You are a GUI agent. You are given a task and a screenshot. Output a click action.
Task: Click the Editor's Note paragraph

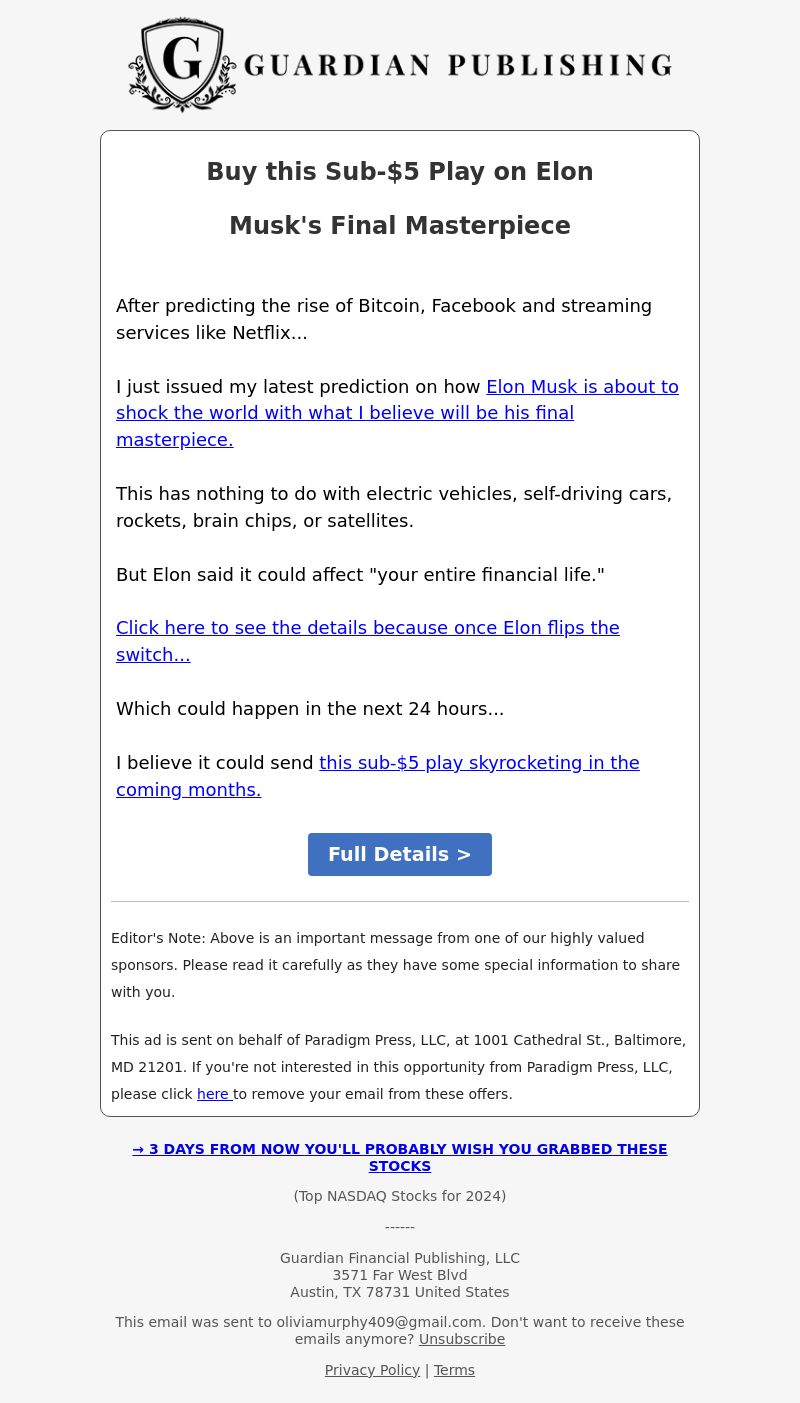(x=395, y=965)
